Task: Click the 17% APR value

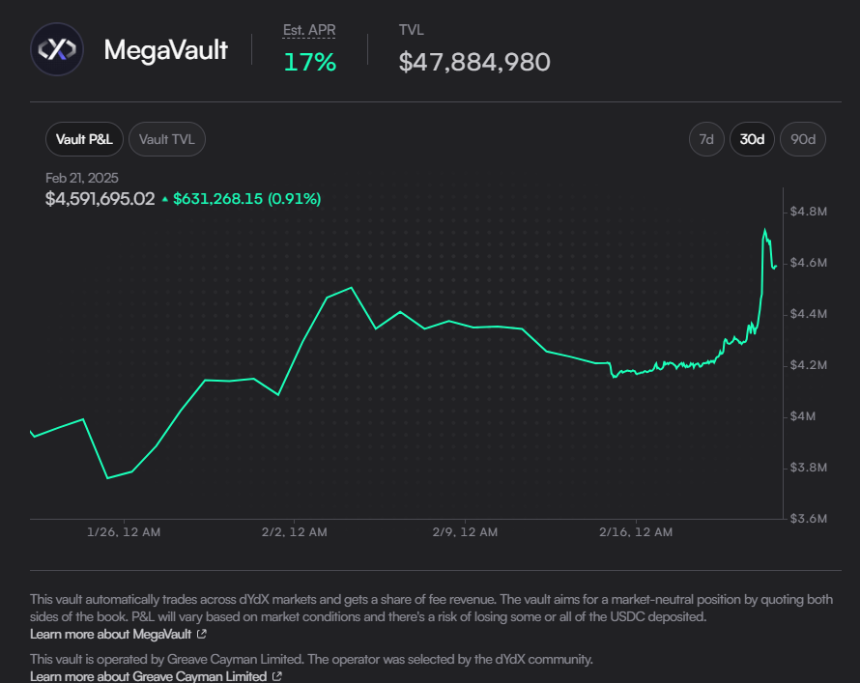Action: [x=310, y=62]
